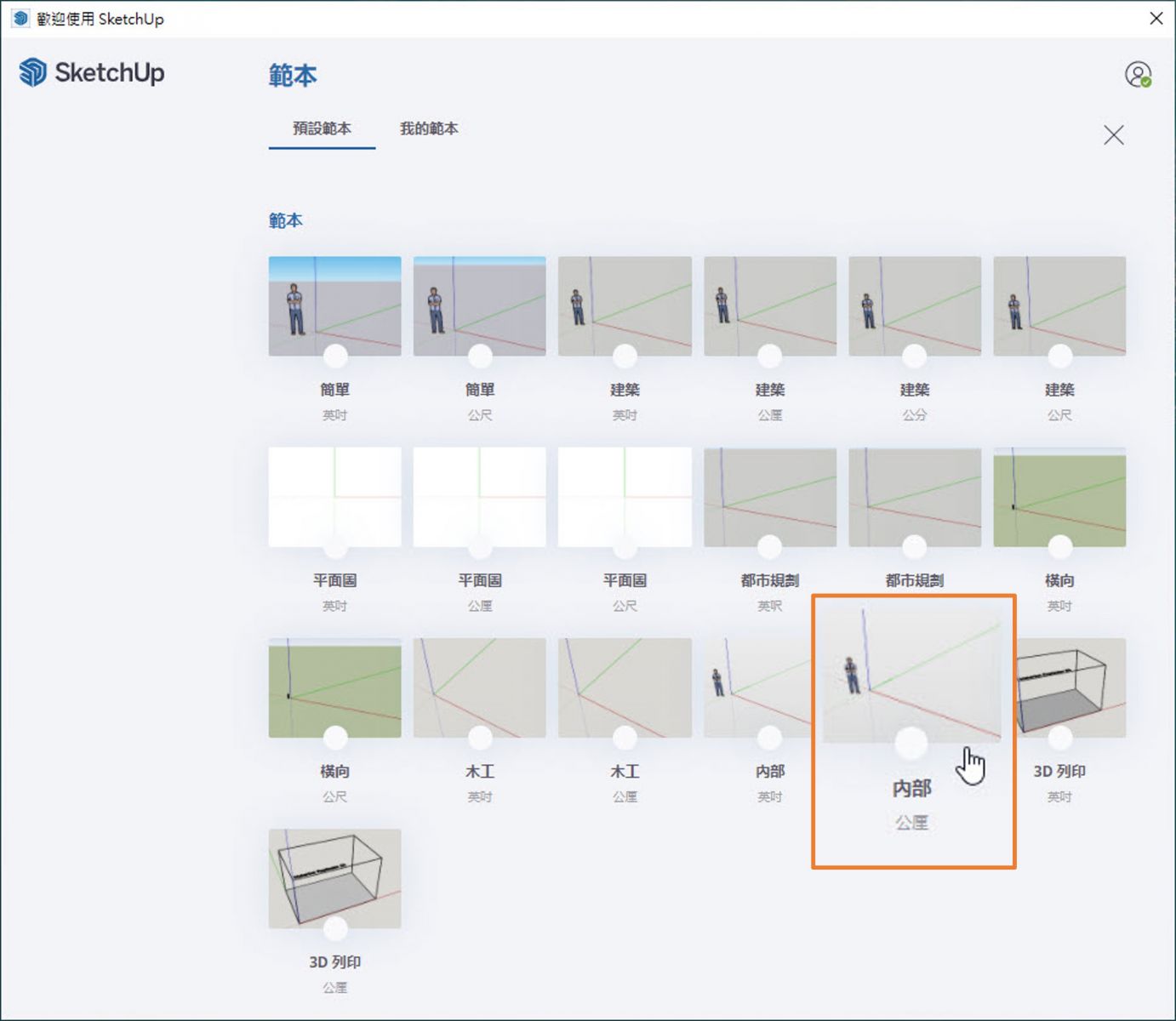Screen dimensions: 1176x1021
Task: Choose the 橫向 公尺 template thumbnail
Action: (x=335, y=687)
